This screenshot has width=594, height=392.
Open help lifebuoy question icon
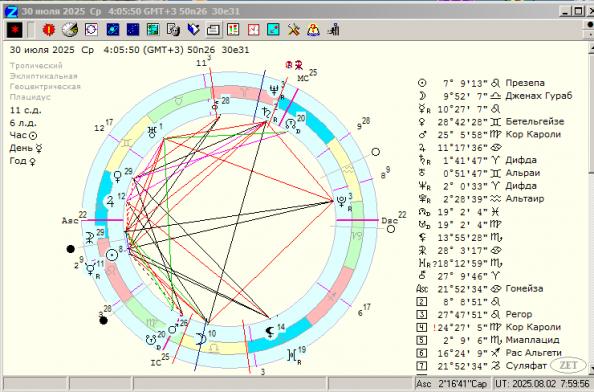pos(313,30)
